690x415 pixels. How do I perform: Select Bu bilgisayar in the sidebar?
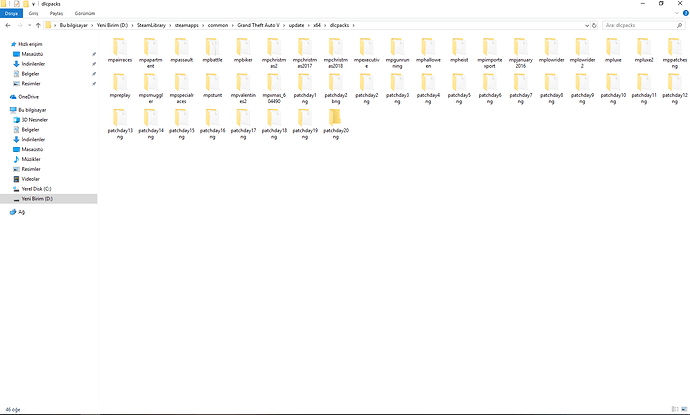32,110
